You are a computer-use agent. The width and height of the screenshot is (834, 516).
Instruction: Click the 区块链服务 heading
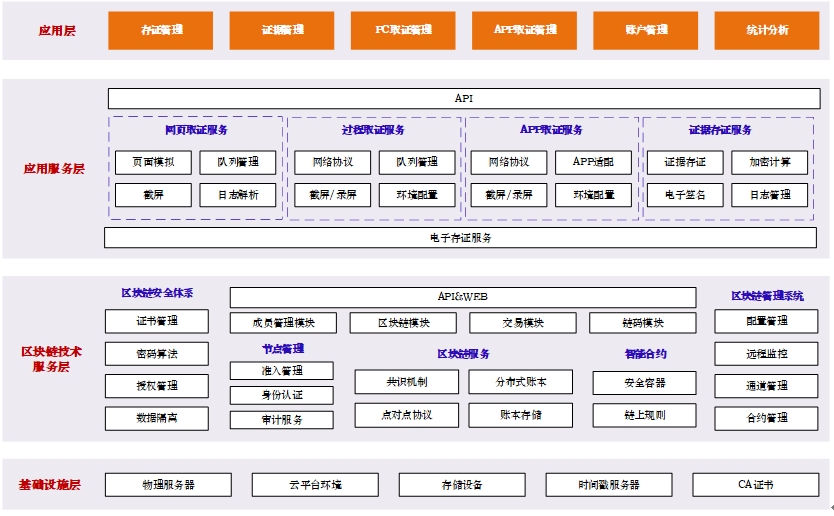tap(463, 354)
